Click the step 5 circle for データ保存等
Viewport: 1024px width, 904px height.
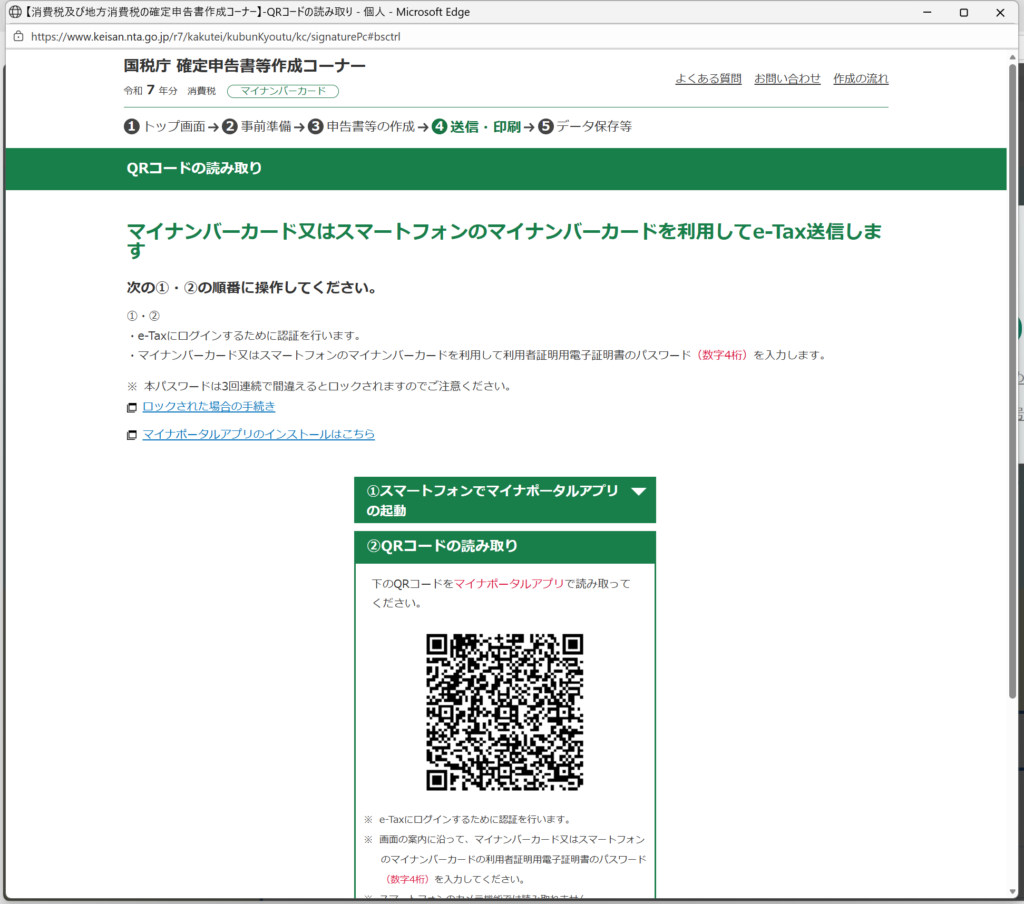[x=545, y=127]
